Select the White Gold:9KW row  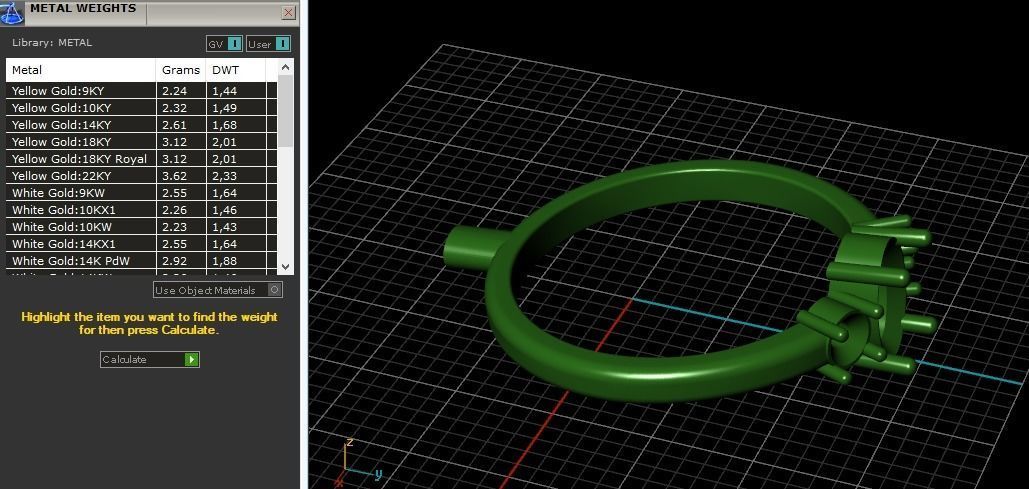pyautogui.click(x=141, y=193)
